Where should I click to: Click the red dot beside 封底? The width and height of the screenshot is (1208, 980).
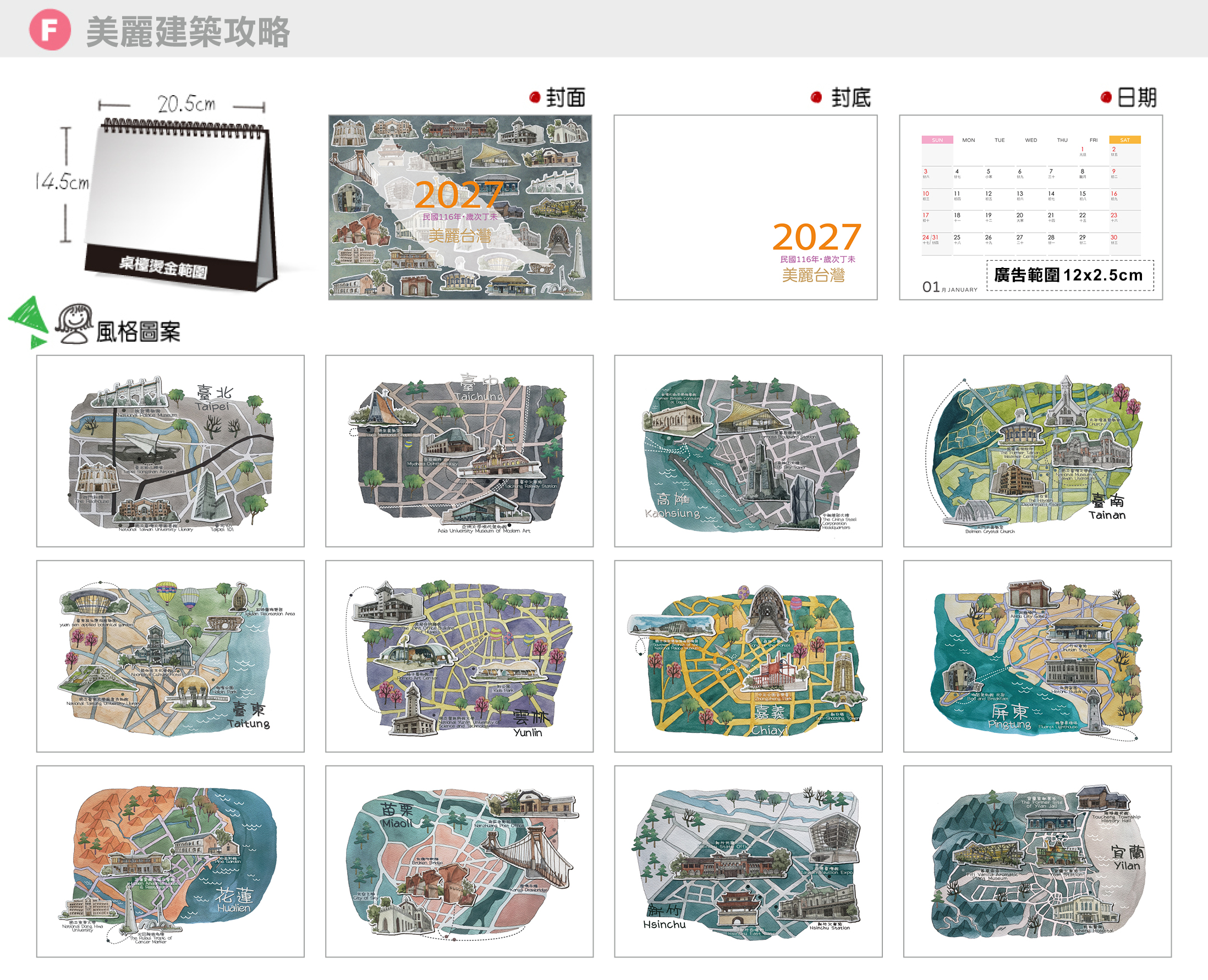[x=816, y=97]
